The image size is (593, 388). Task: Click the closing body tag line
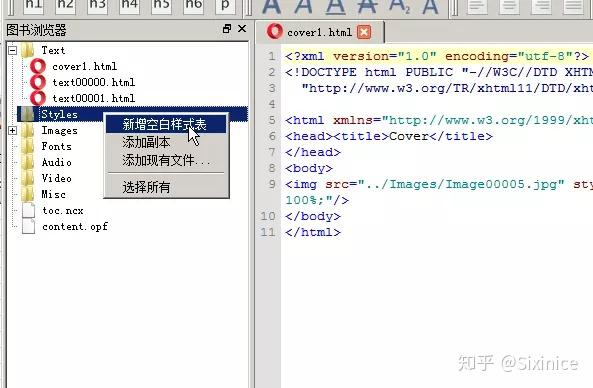click(313, 216)
